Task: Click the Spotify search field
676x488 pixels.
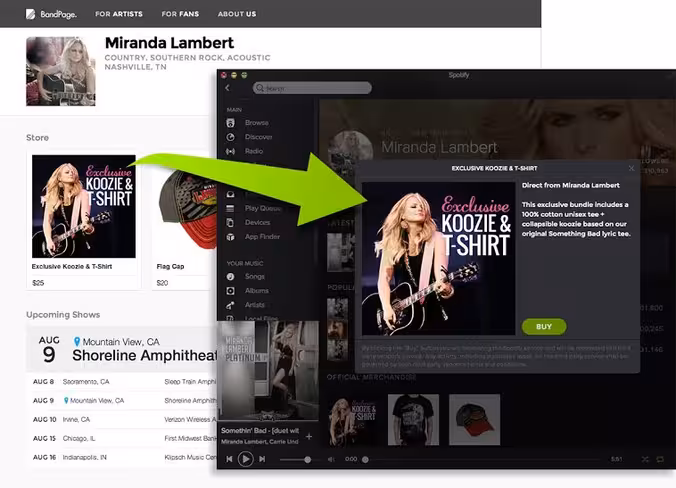Action: click(312, 88)
